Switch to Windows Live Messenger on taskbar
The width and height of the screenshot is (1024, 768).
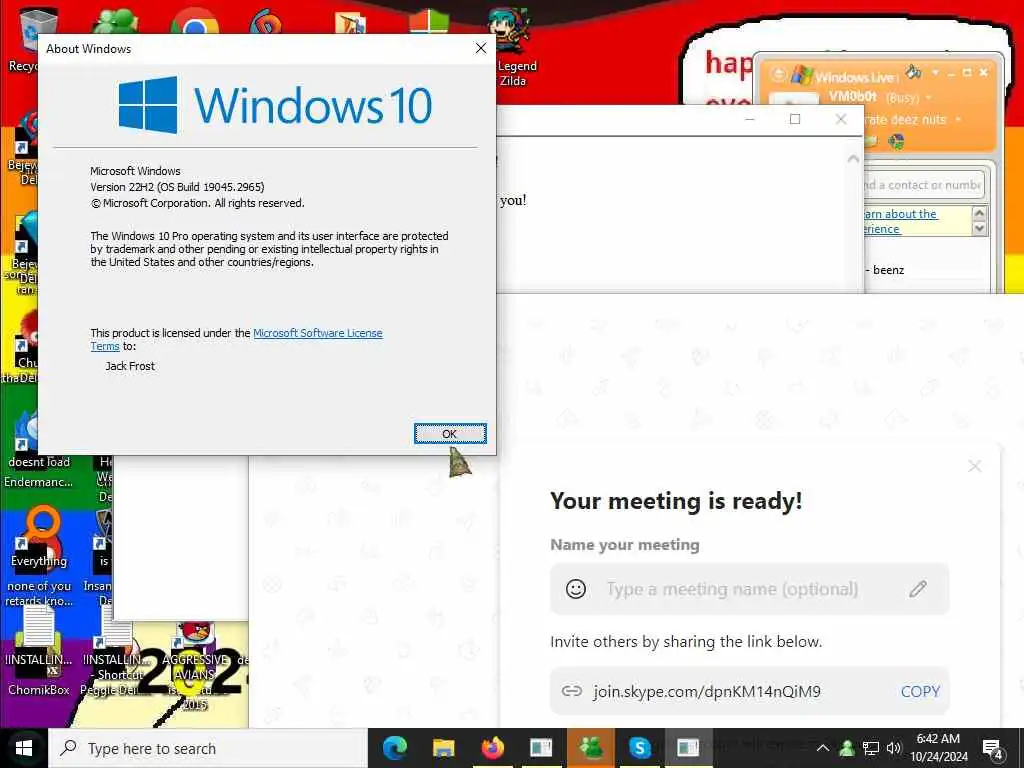pos(591,748)
